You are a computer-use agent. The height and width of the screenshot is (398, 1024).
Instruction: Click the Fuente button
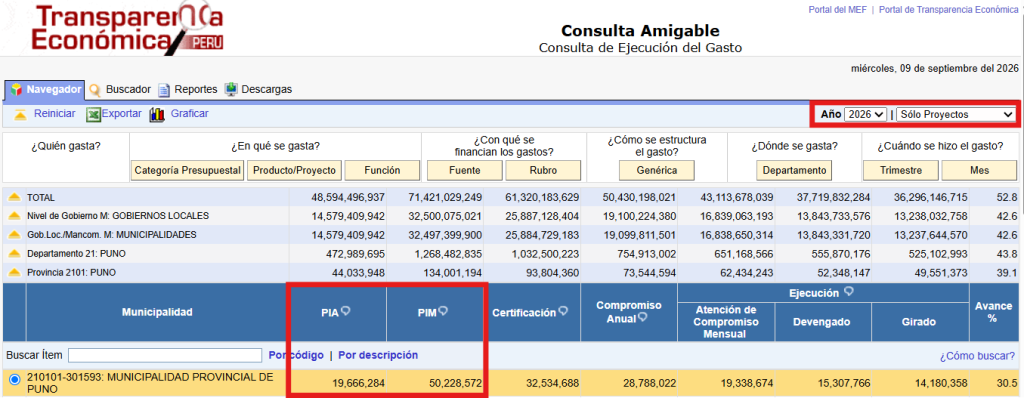click(464, 171)
